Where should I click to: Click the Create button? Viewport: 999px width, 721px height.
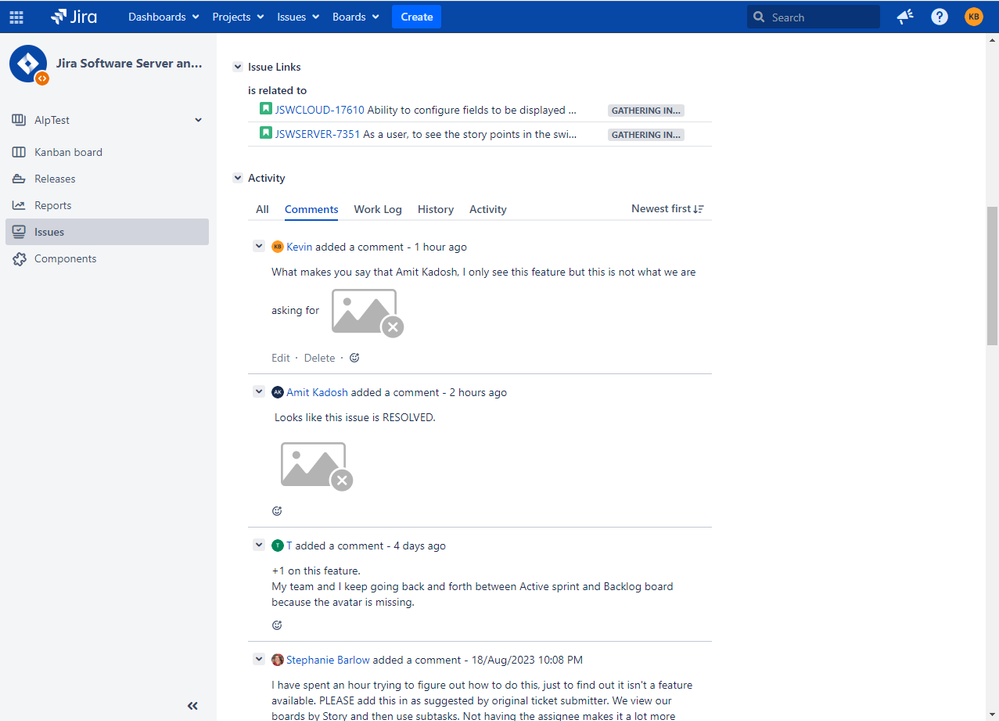click(x=417, y=17)
